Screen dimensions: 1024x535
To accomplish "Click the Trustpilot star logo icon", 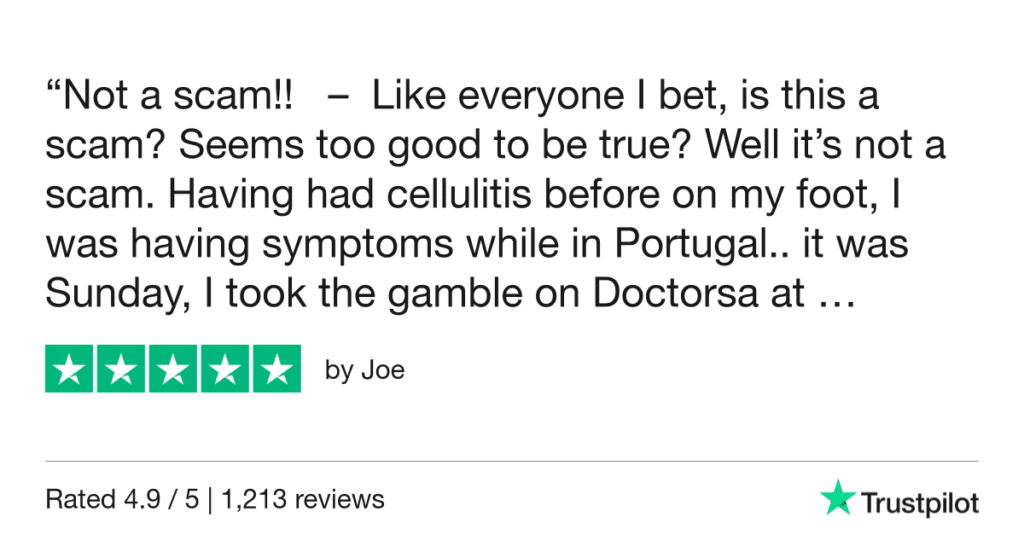I will [838, 497].
